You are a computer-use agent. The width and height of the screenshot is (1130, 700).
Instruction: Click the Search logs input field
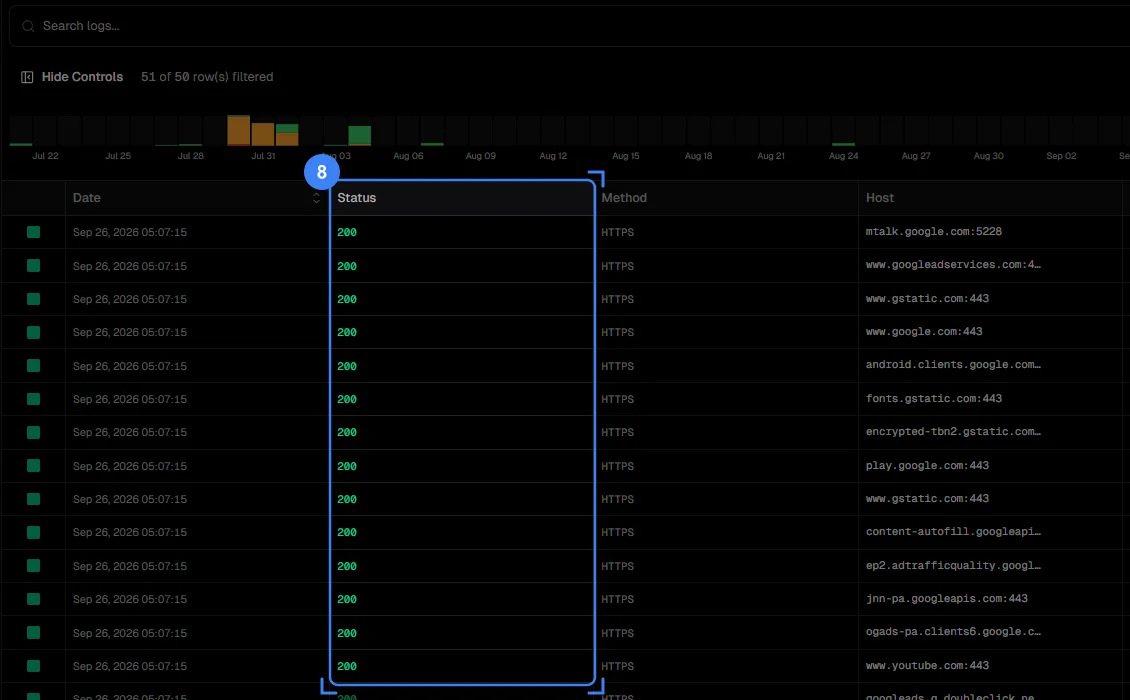(569, 26)
